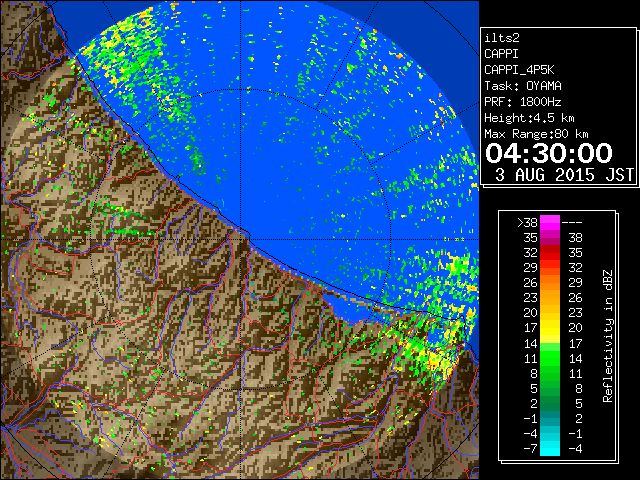Pick the magenta >38 dBZ color swatch

click(x=550, y=223)
